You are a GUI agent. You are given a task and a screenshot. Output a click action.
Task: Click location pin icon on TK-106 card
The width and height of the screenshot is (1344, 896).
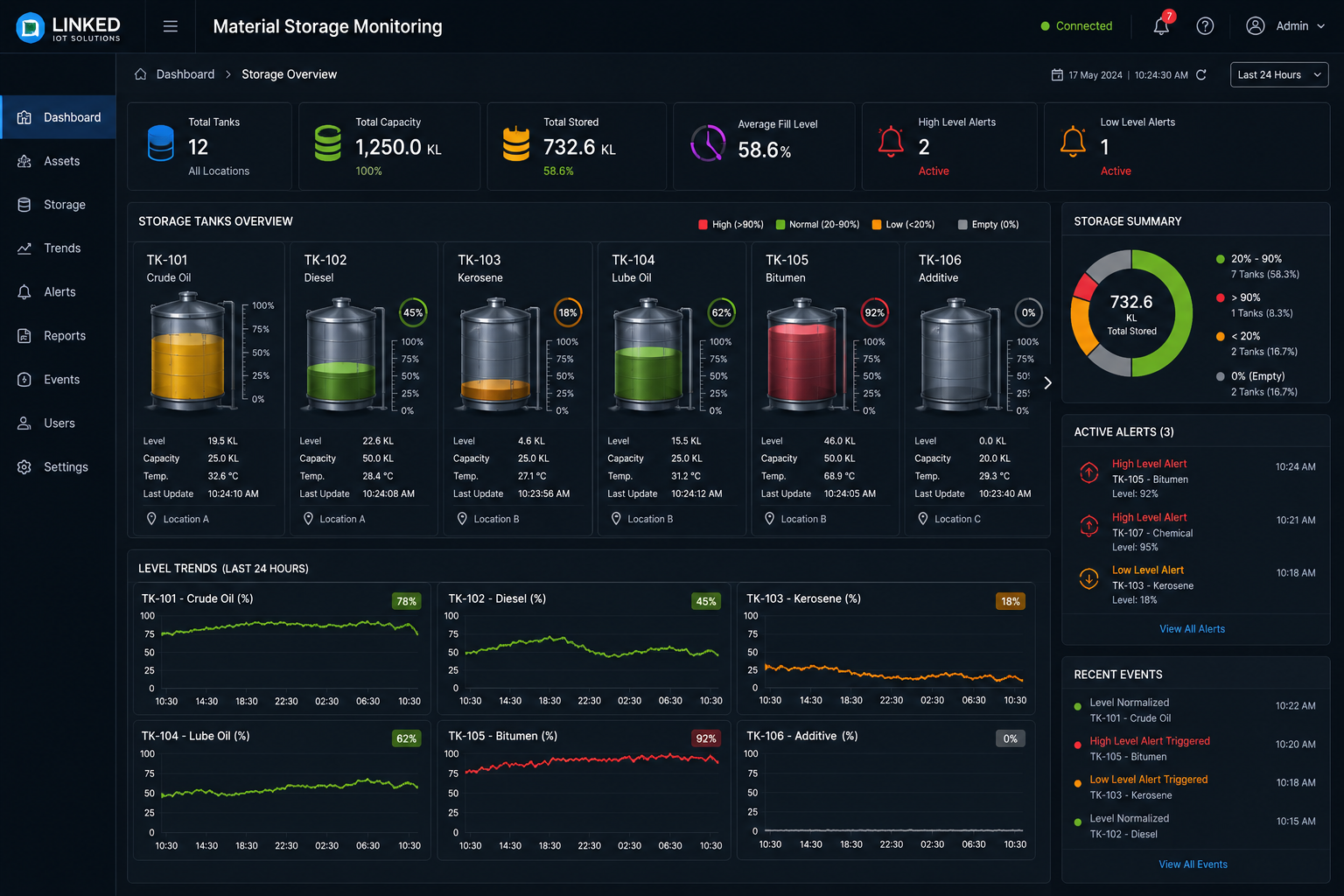click(x=923, y=519)
